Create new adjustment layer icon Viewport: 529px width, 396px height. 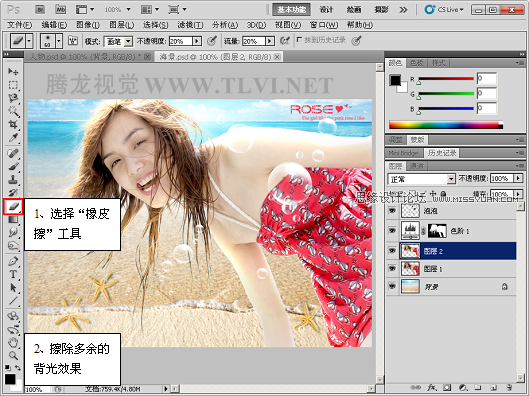463,388
